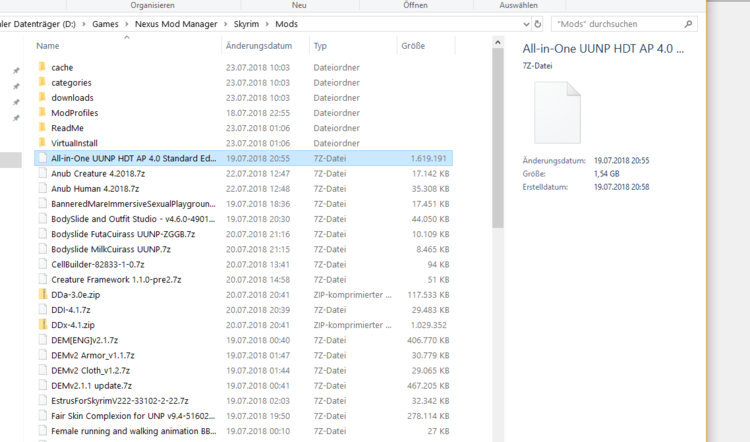
Task: Expand the chevron after Skyrim in path
Action: [267, 24]
